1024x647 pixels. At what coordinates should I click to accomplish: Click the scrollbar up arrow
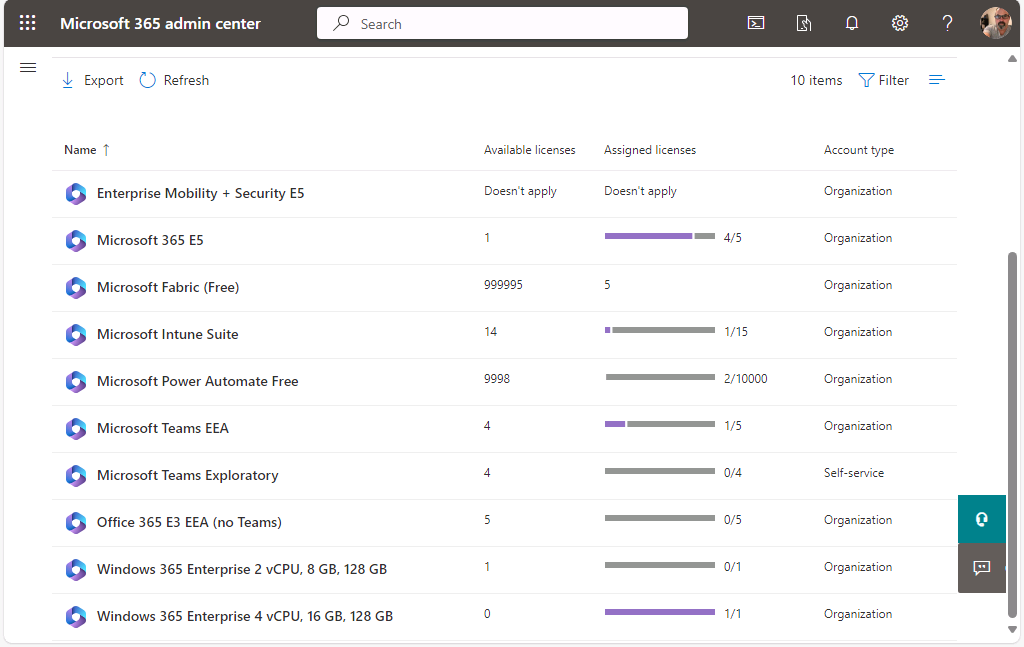click(x=1012, y=59)
